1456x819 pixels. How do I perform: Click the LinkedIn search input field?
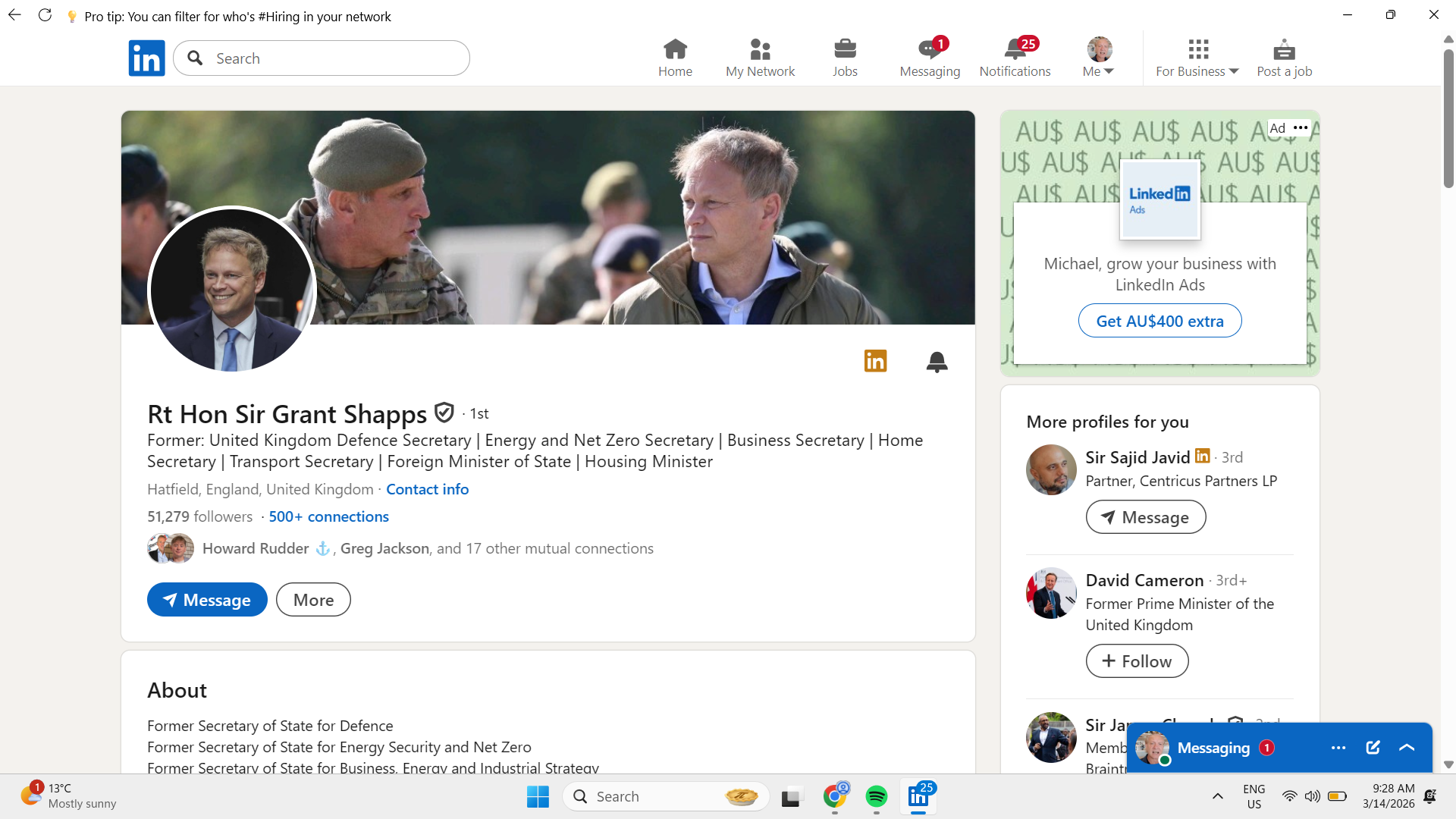(334, 58)
